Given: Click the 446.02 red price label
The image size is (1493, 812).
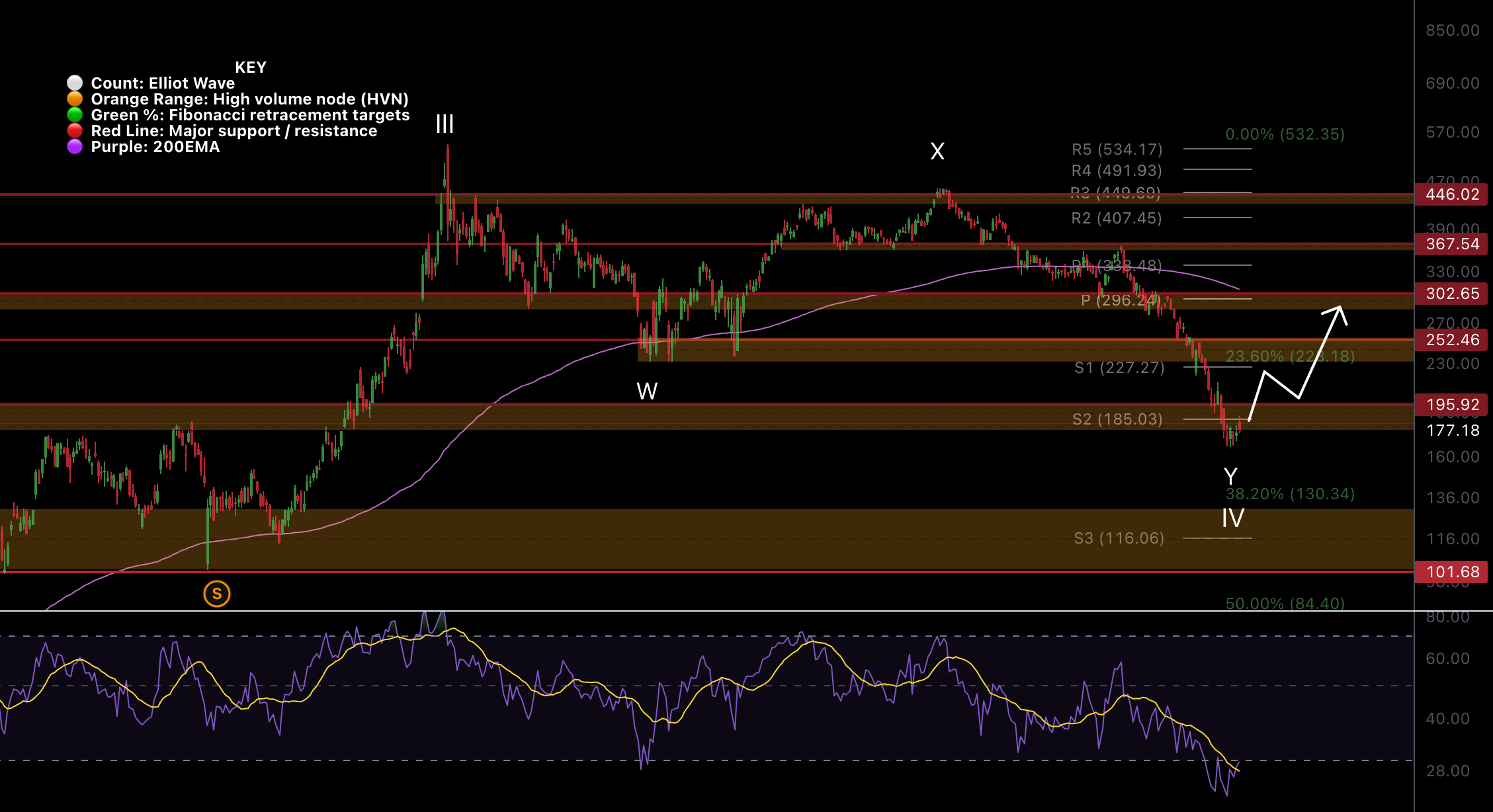Looking at the screenshot, I should pyautogui.click(x=1452, y=194).
